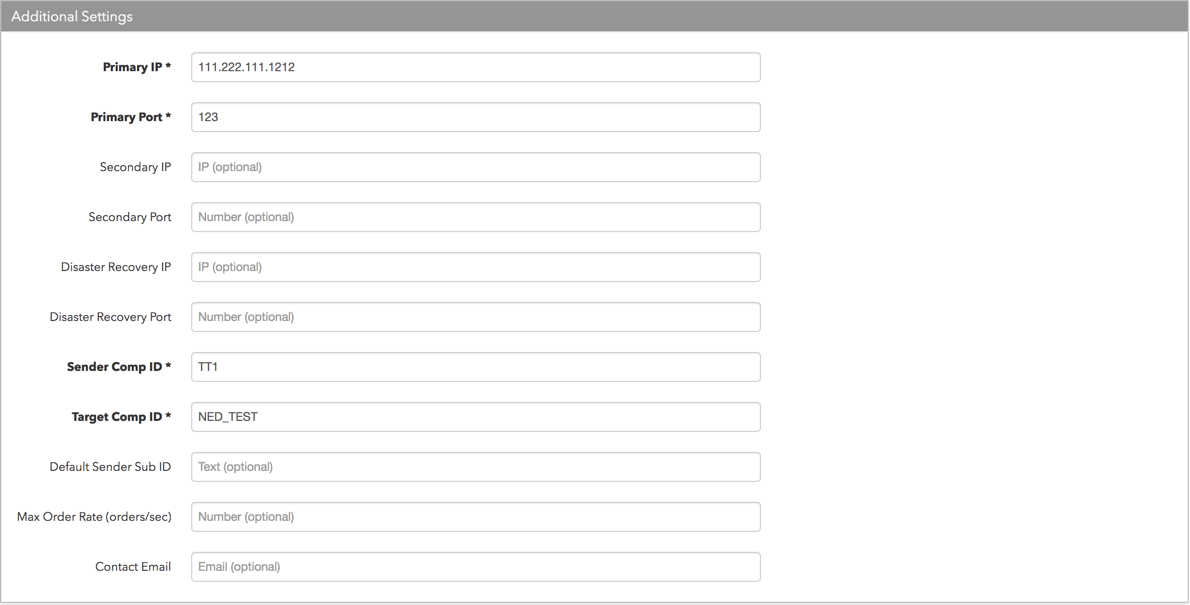Click the "Secondary IP" label text
Screen dimensions: 1190x605
point(133,167)
